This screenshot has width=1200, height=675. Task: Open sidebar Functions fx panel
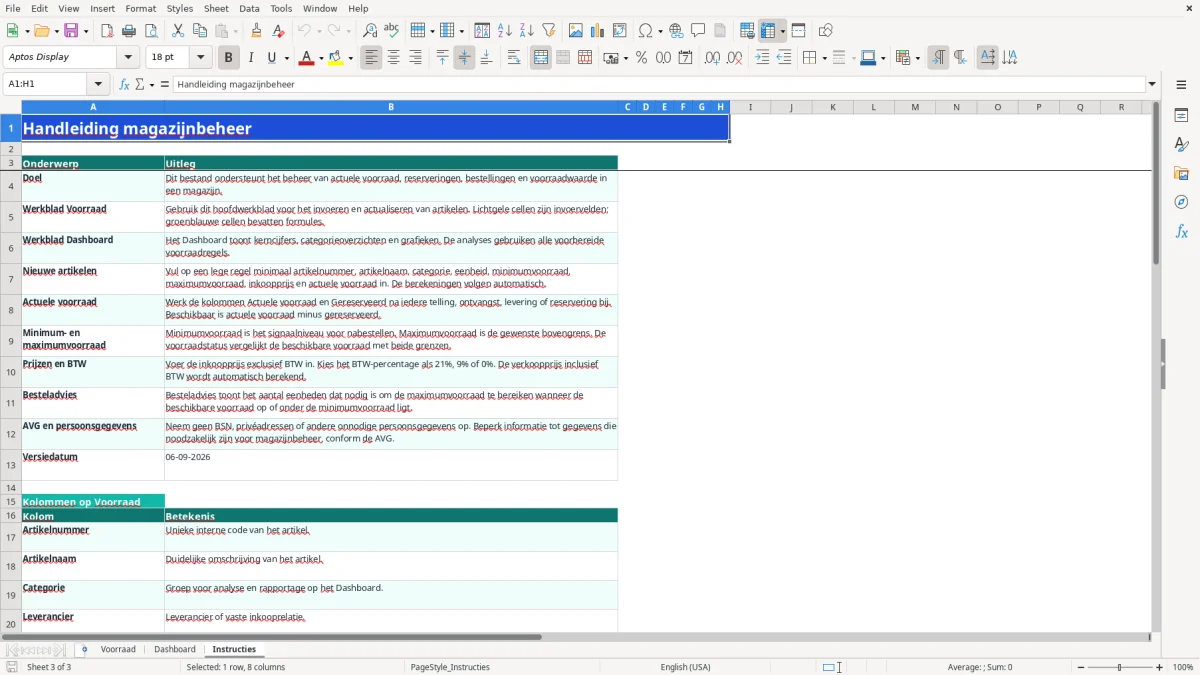pos(1181,232)
